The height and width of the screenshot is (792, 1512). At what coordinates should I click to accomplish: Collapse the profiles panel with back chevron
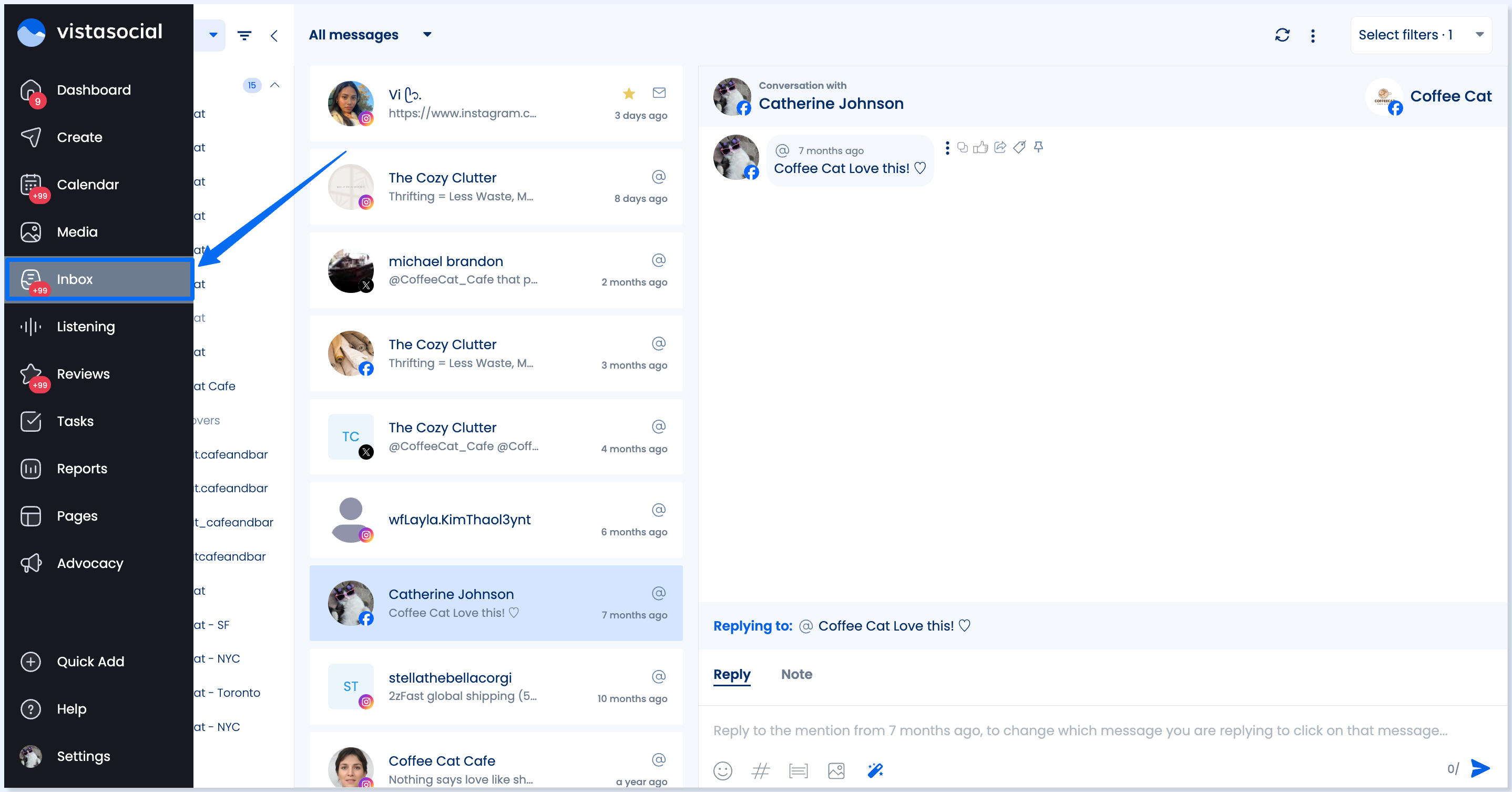(274, 36)
